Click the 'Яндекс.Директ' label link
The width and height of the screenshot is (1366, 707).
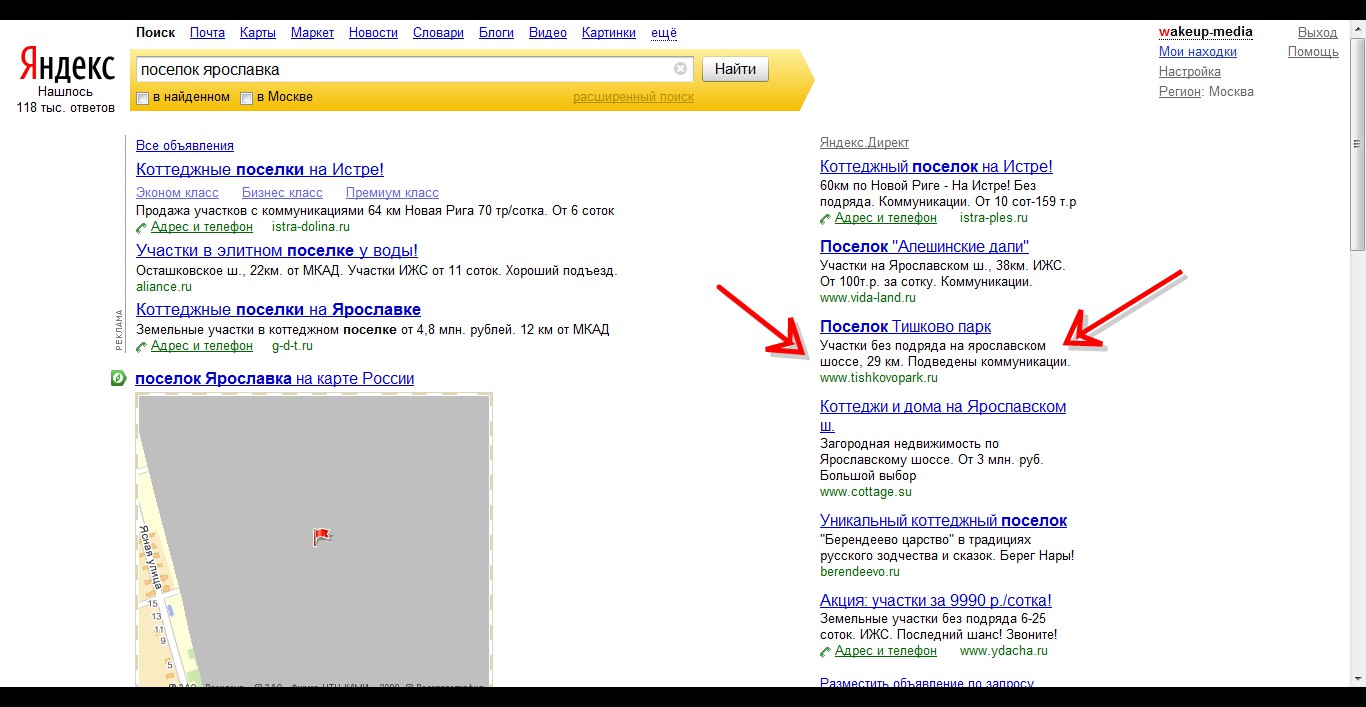pos(864,142)
